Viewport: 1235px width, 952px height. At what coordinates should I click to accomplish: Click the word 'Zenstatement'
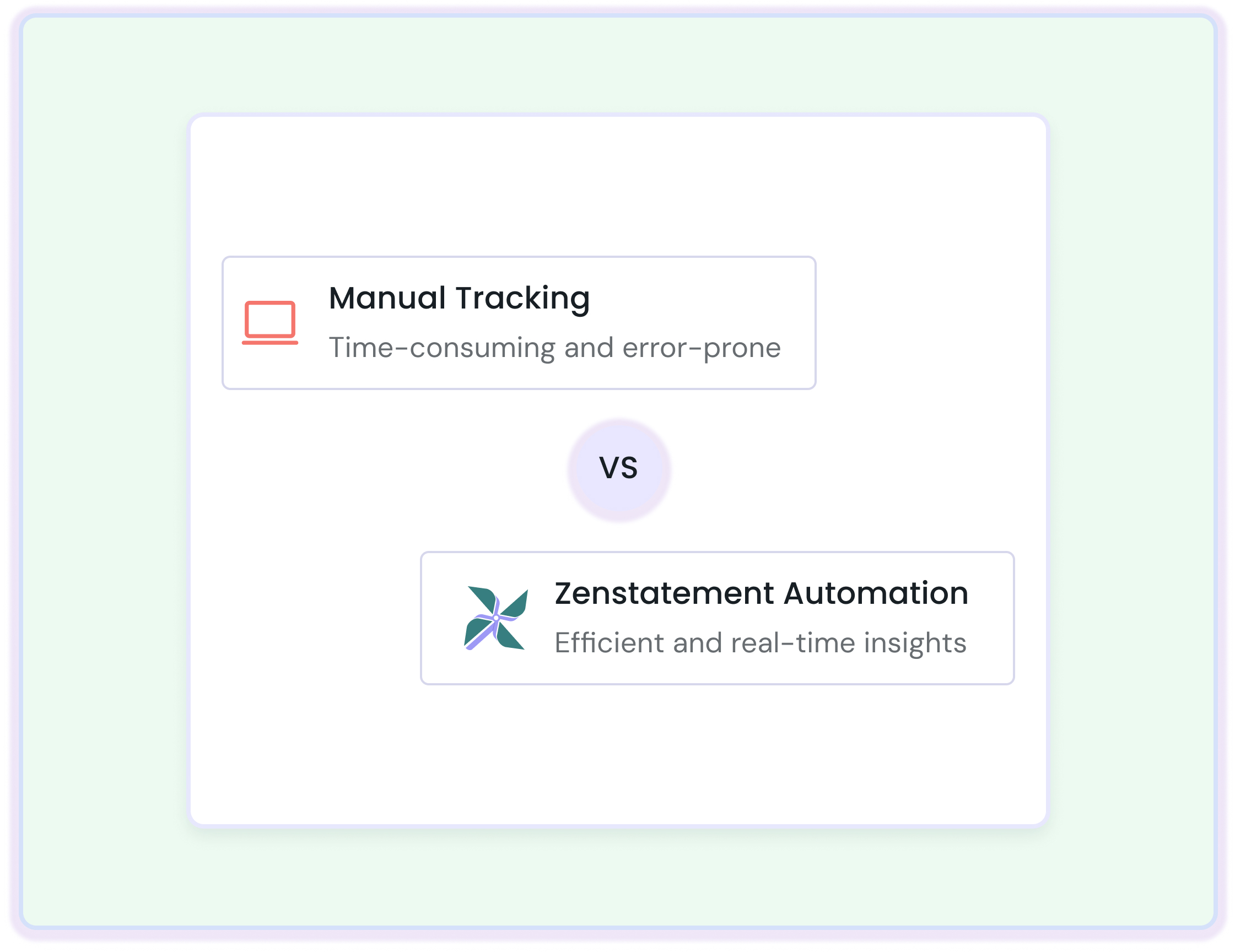point(665,593)
